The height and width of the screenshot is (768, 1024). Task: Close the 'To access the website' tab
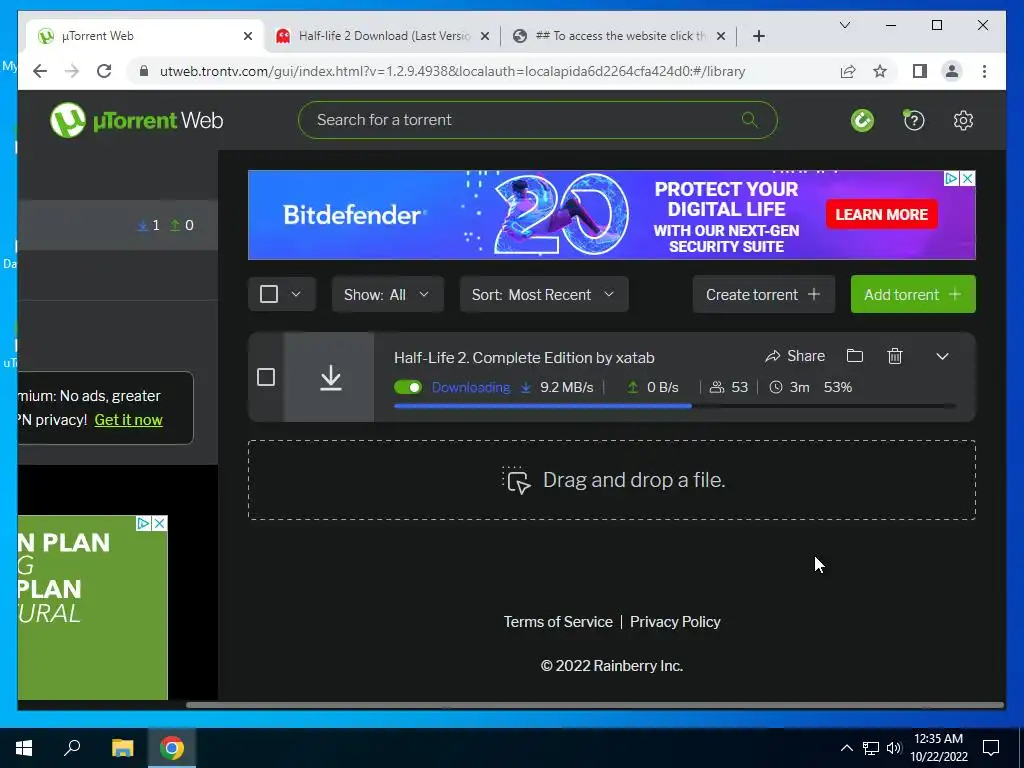pyautogui.click(x=721, y=36)
